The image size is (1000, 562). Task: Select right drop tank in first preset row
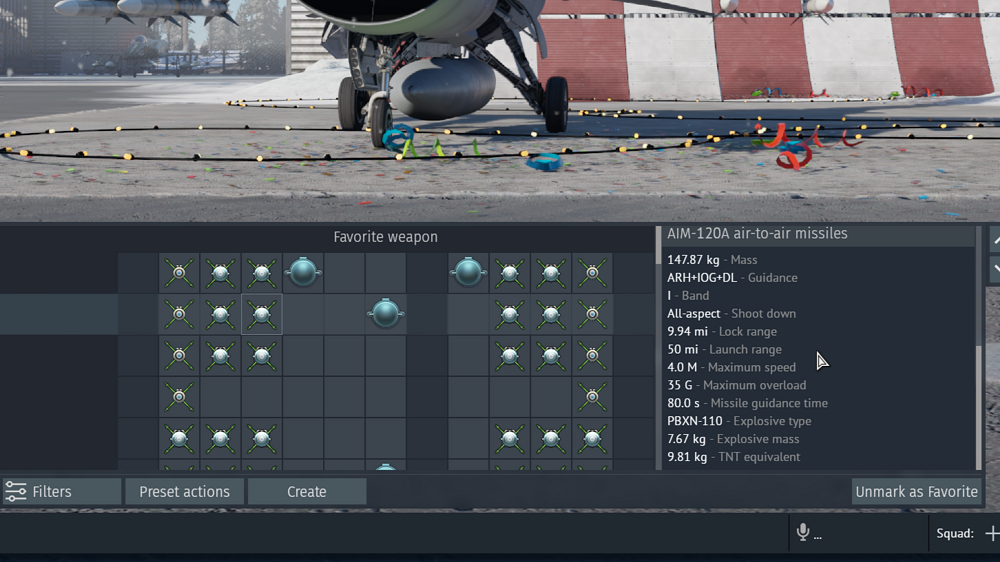click(x=468, y=273)
